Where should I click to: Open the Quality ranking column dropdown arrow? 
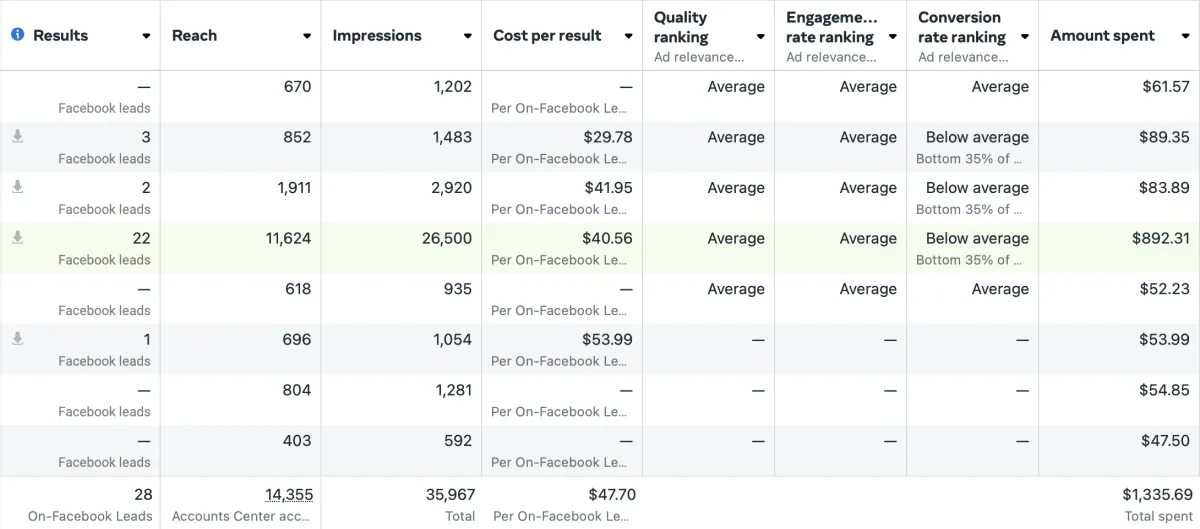point(760,37)
